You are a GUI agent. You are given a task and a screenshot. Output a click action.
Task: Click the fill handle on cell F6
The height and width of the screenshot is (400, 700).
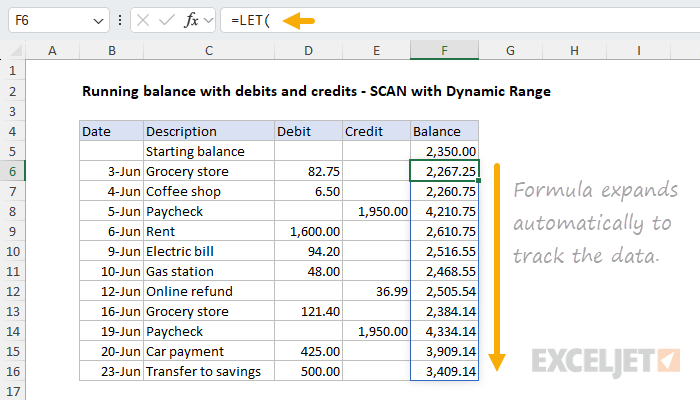479,181
